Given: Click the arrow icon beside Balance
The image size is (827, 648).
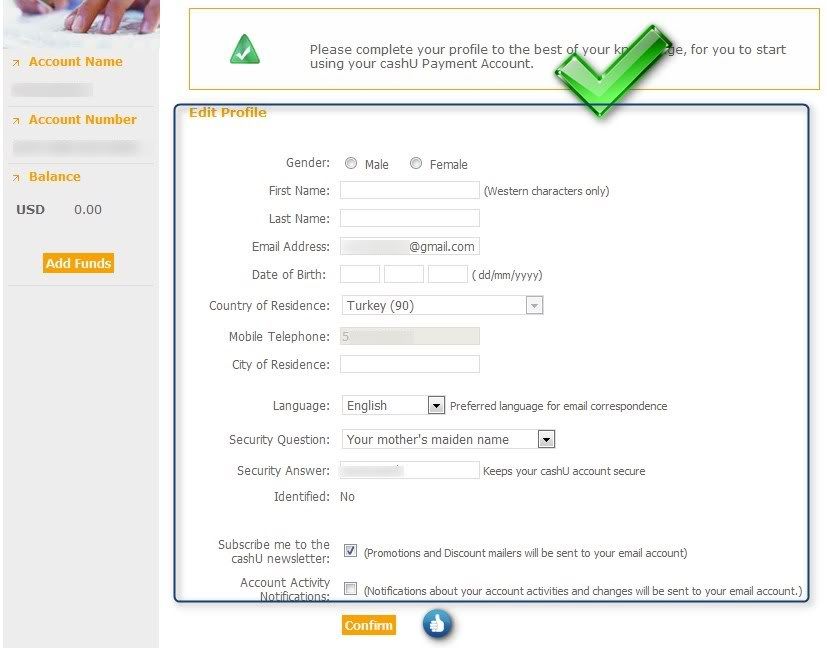Looking at the screenshot, I should click(16, 178).
